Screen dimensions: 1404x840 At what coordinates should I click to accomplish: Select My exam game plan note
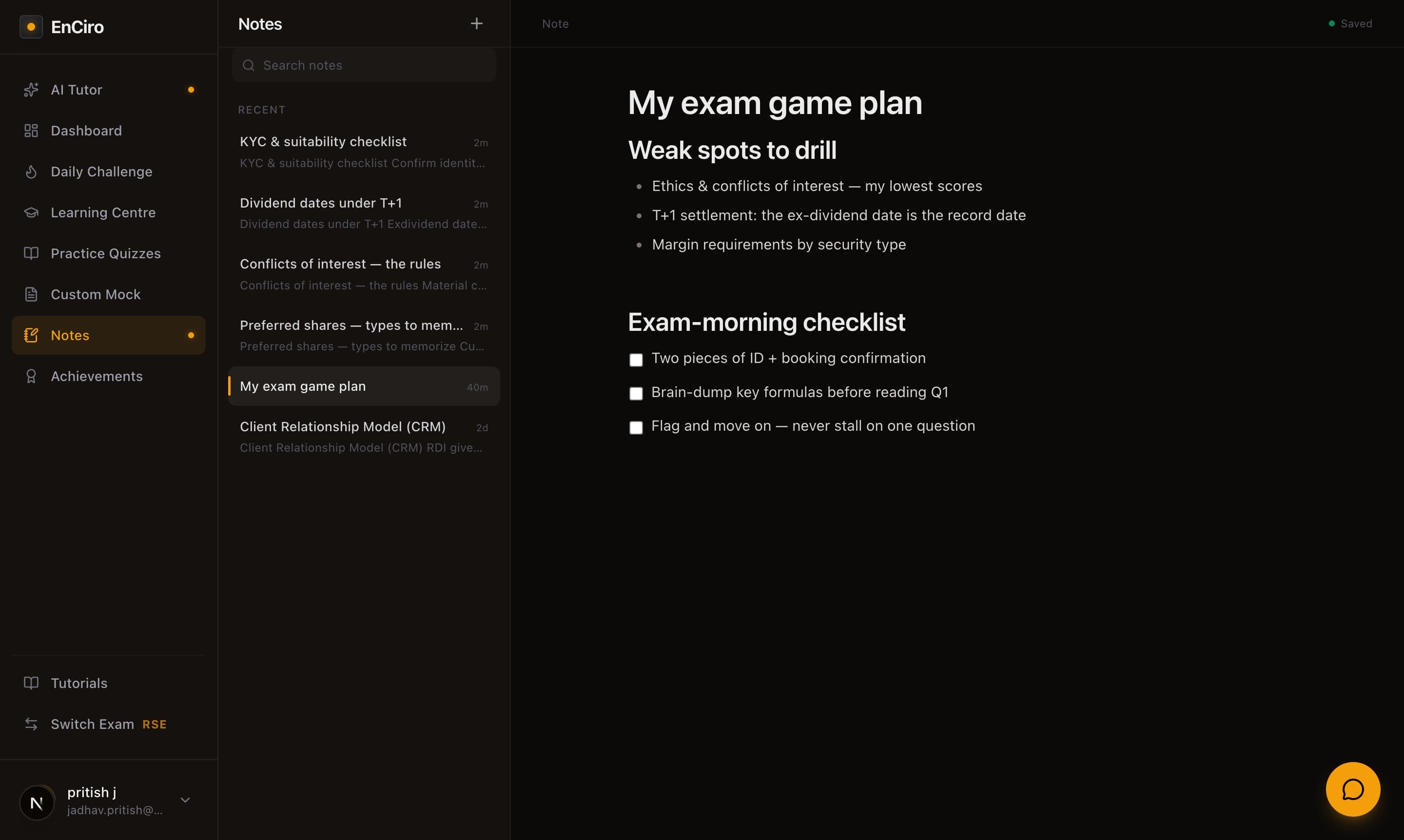(x=364, y=386)
